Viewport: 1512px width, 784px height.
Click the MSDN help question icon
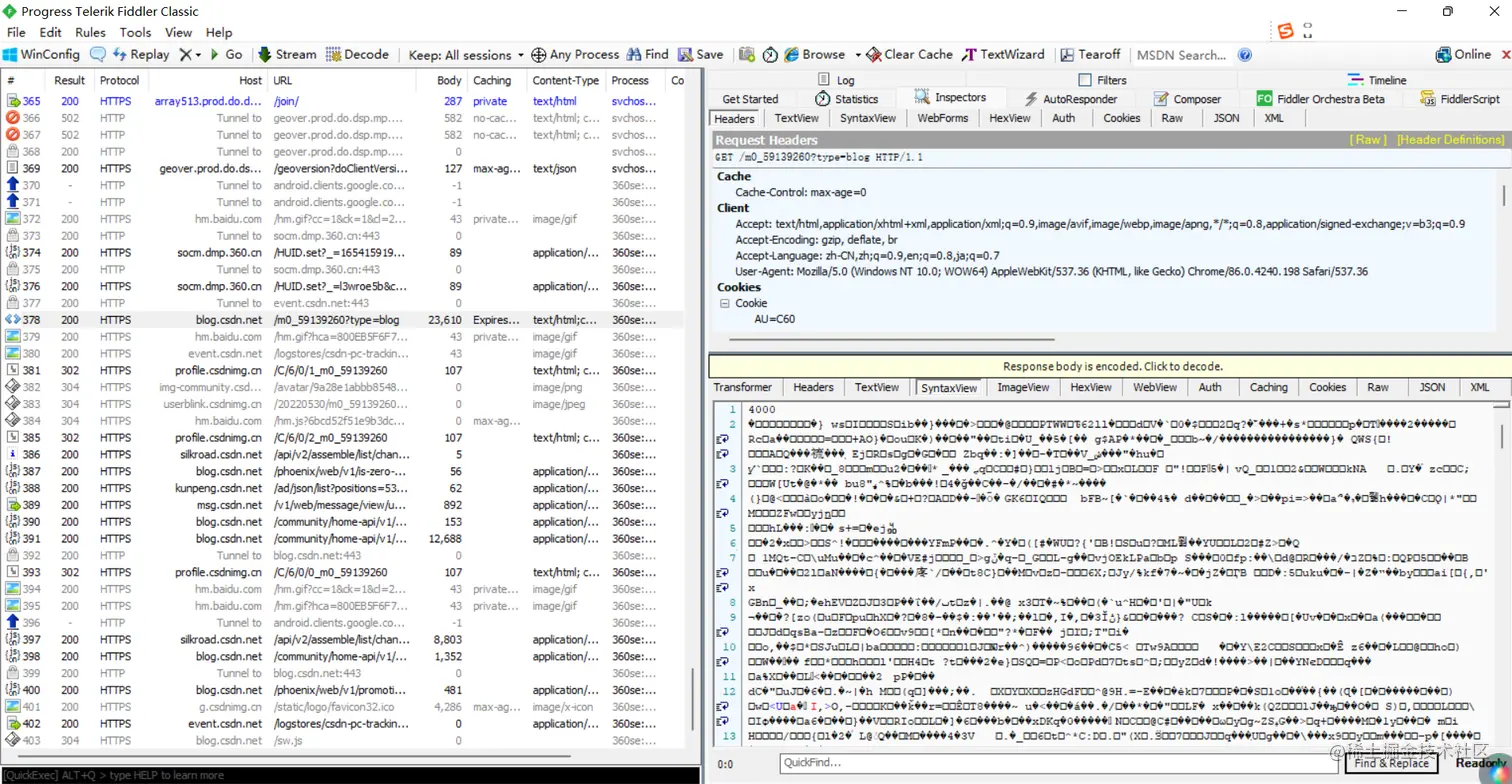click(1245, 55)
